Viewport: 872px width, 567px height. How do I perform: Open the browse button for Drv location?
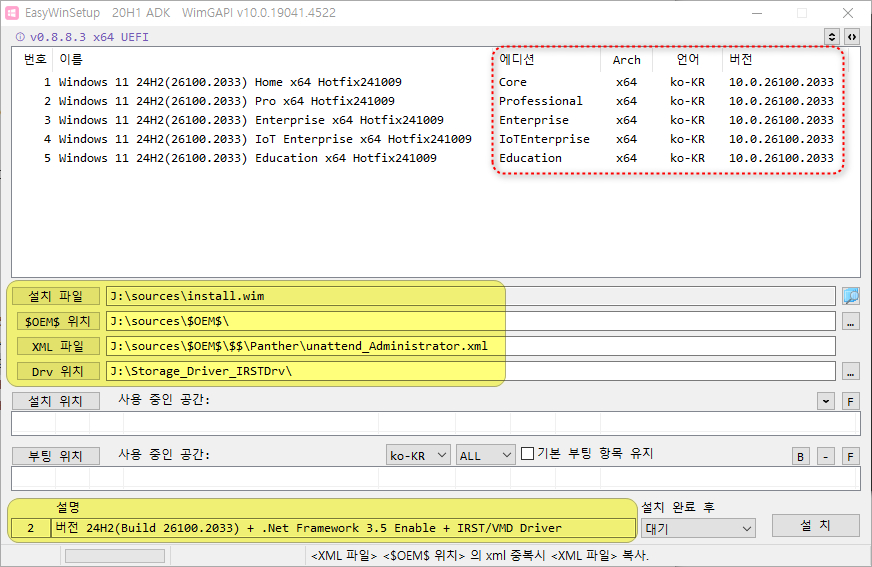click(851, 371)
